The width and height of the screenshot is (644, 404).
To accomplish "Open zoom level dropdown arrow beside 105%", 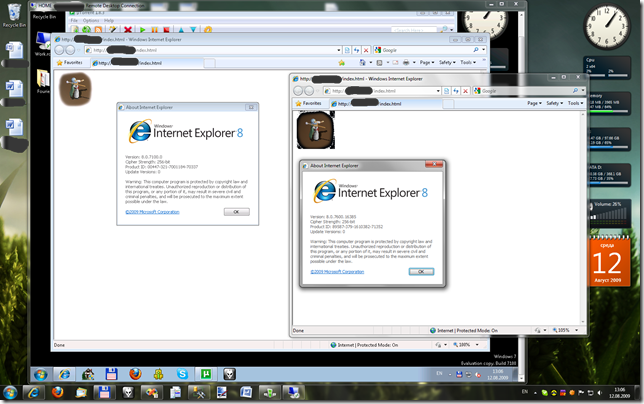I will (576, 330).
